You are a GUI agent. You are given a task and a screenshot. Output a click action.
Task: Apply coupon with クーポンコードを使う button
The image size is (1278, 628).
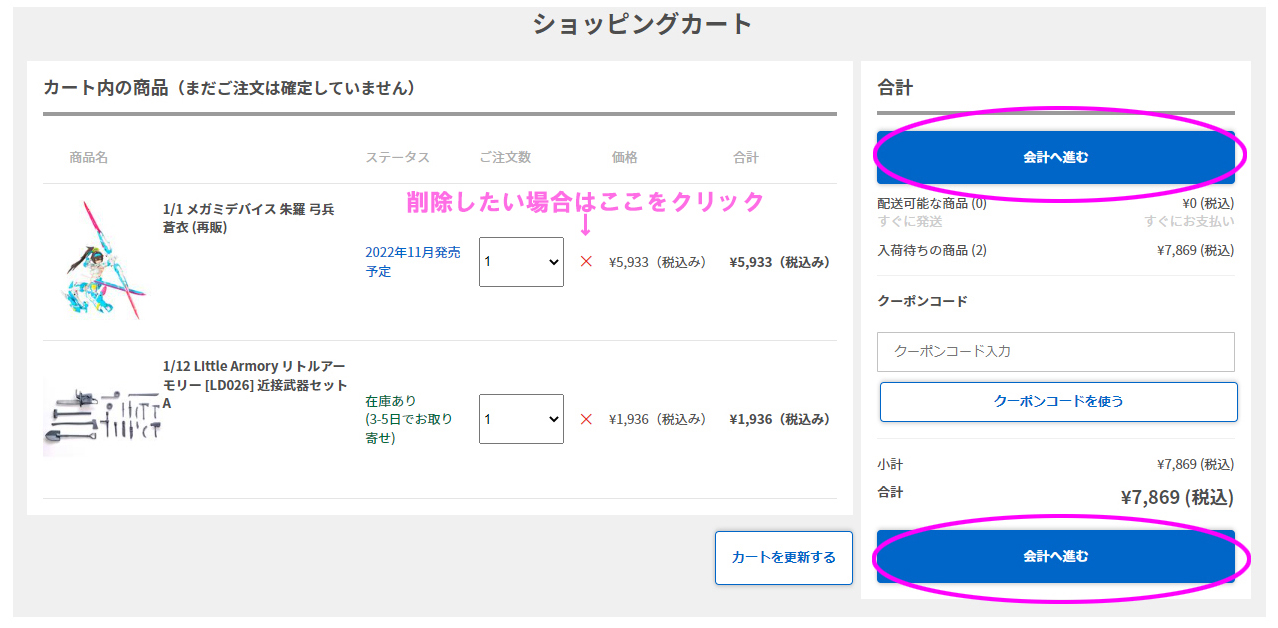[1059, 401]
